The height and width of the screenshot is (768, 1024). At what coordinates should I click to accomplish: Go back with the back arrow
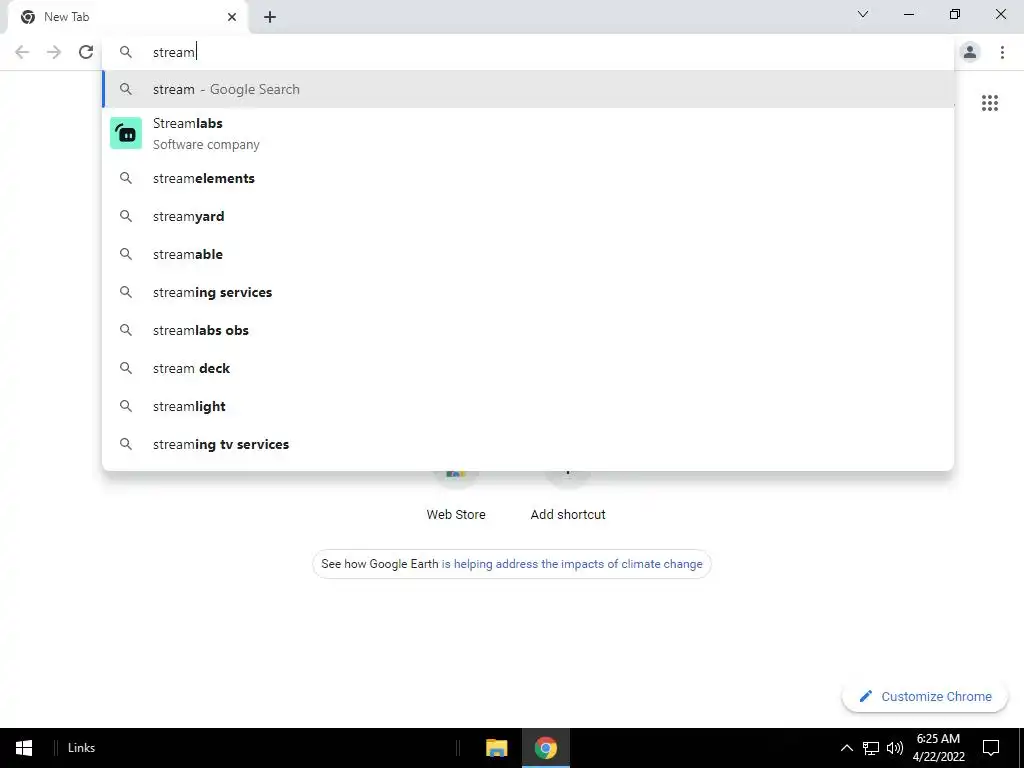point(22,52)
